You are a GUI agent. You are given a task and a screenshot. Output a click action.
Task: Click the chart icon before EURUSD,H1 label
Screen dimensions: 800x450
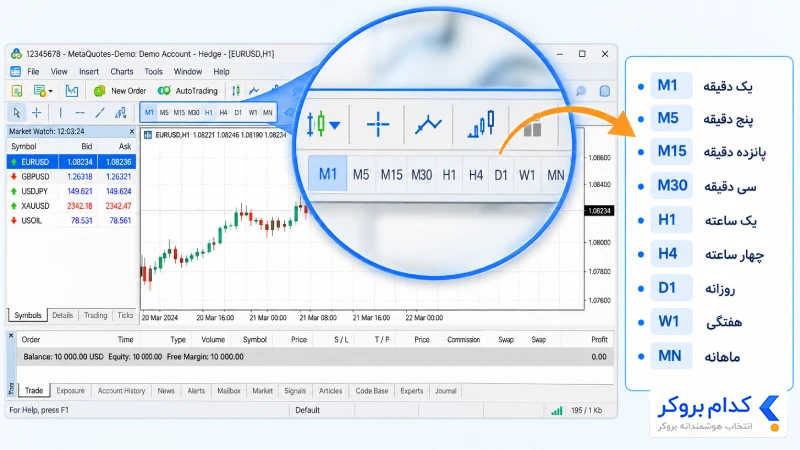[148, 135]
